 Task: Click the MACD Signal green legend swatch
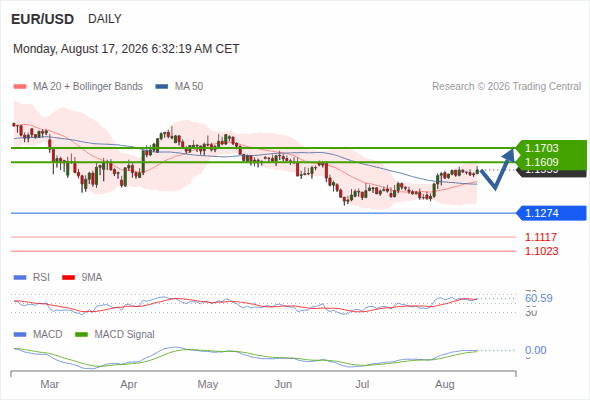pyautogui.click(x=81, y=335)
